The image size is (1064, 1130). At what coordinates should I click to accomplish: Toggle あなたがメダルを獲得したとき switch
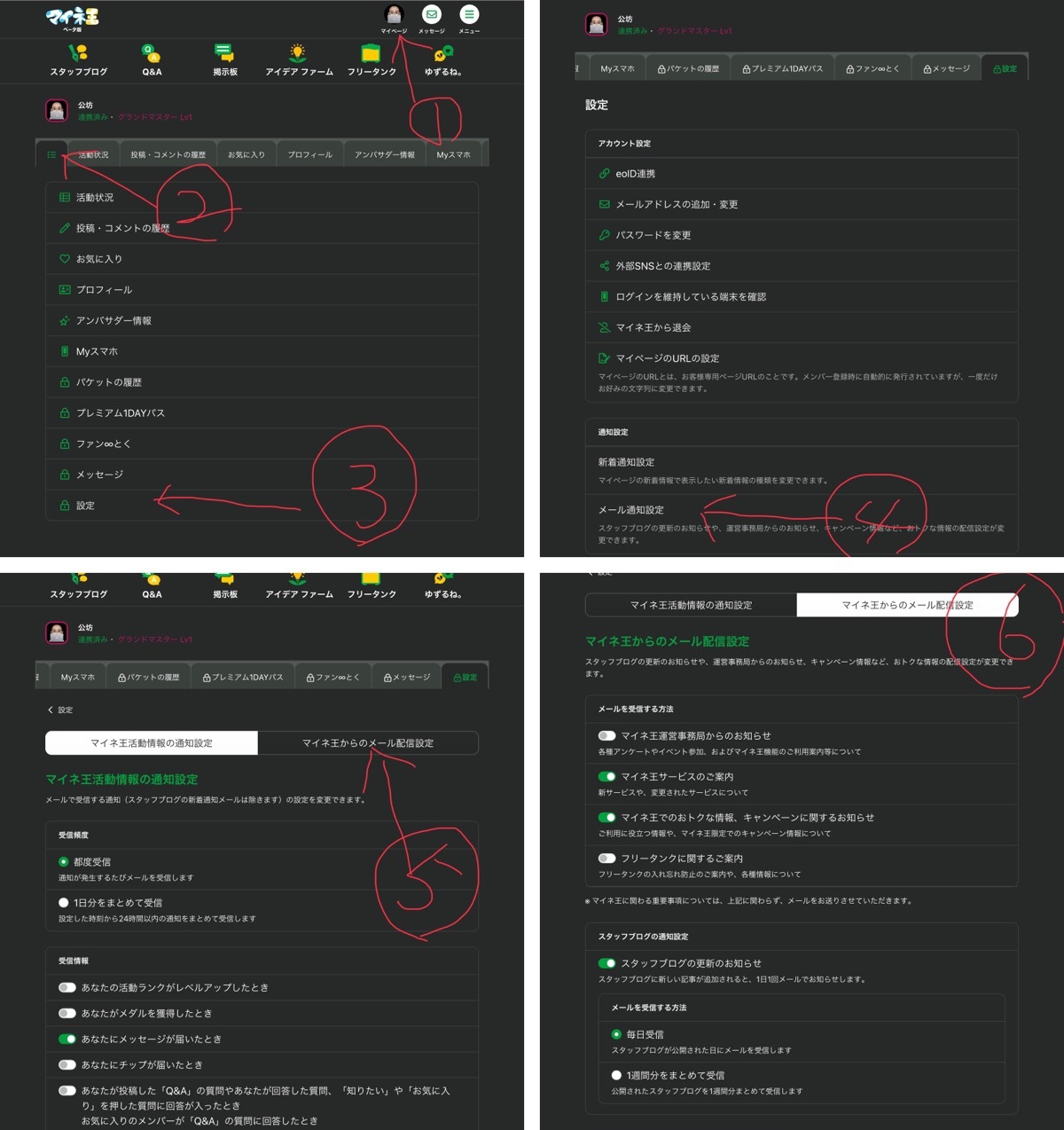click(x=66, y=1013)
